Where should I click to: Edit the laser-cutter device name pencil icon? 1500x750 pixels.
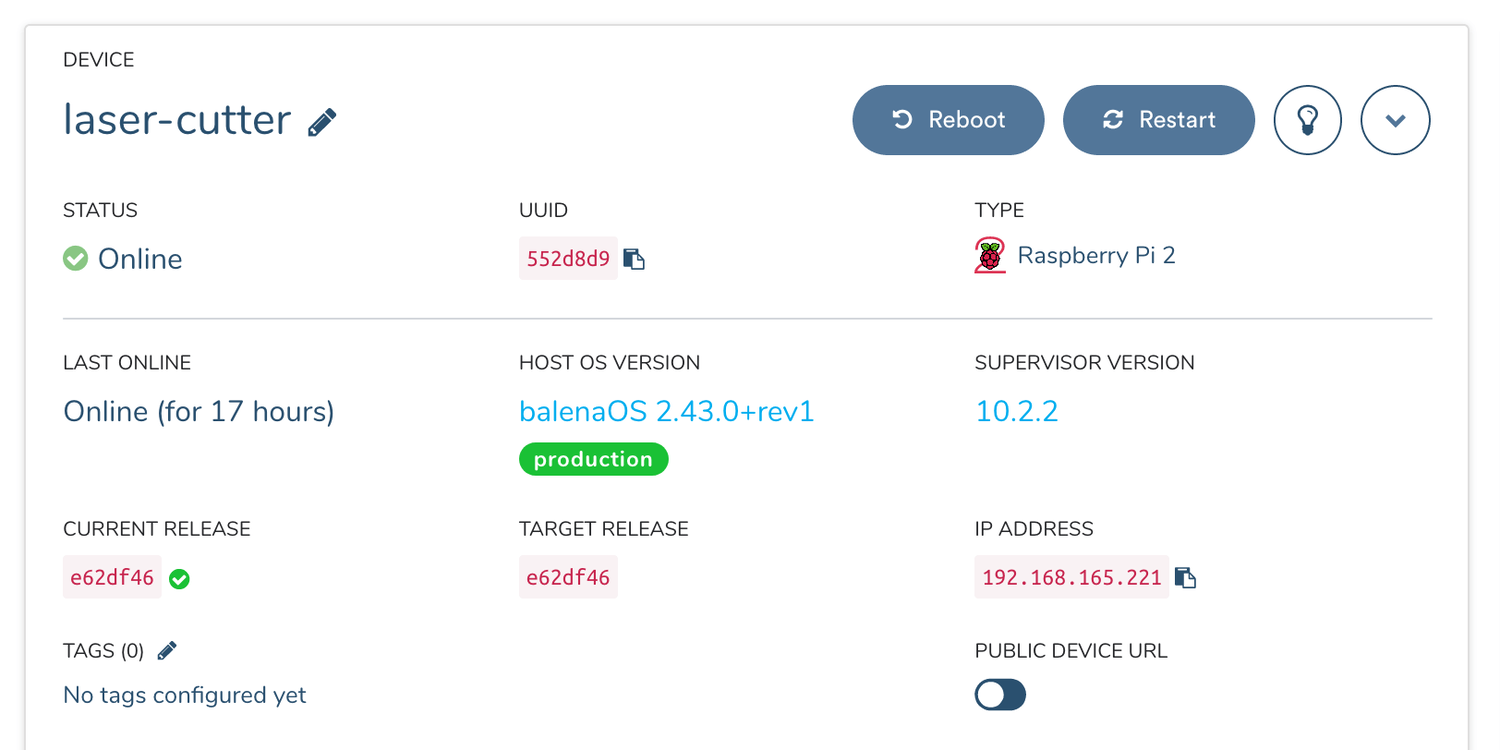click(x=322, y=123)
